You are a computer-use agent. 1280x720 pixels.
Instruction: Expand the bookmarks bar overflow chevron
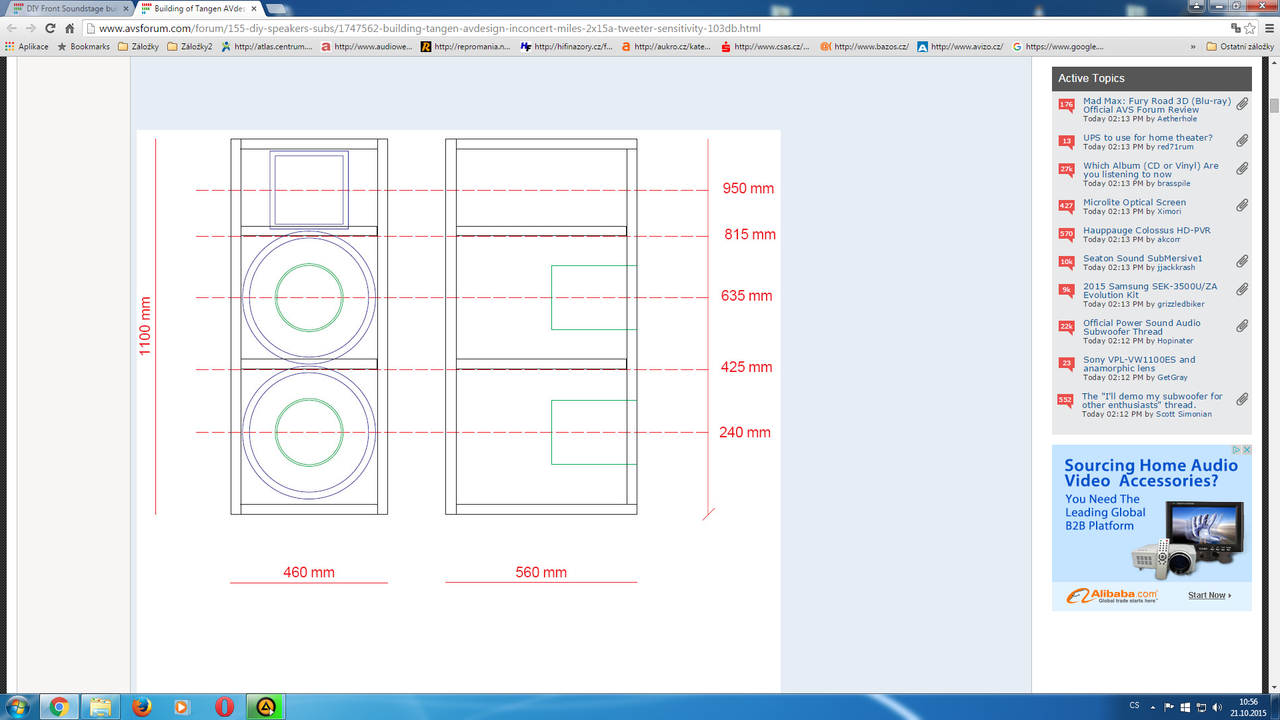coord(1192,46)
